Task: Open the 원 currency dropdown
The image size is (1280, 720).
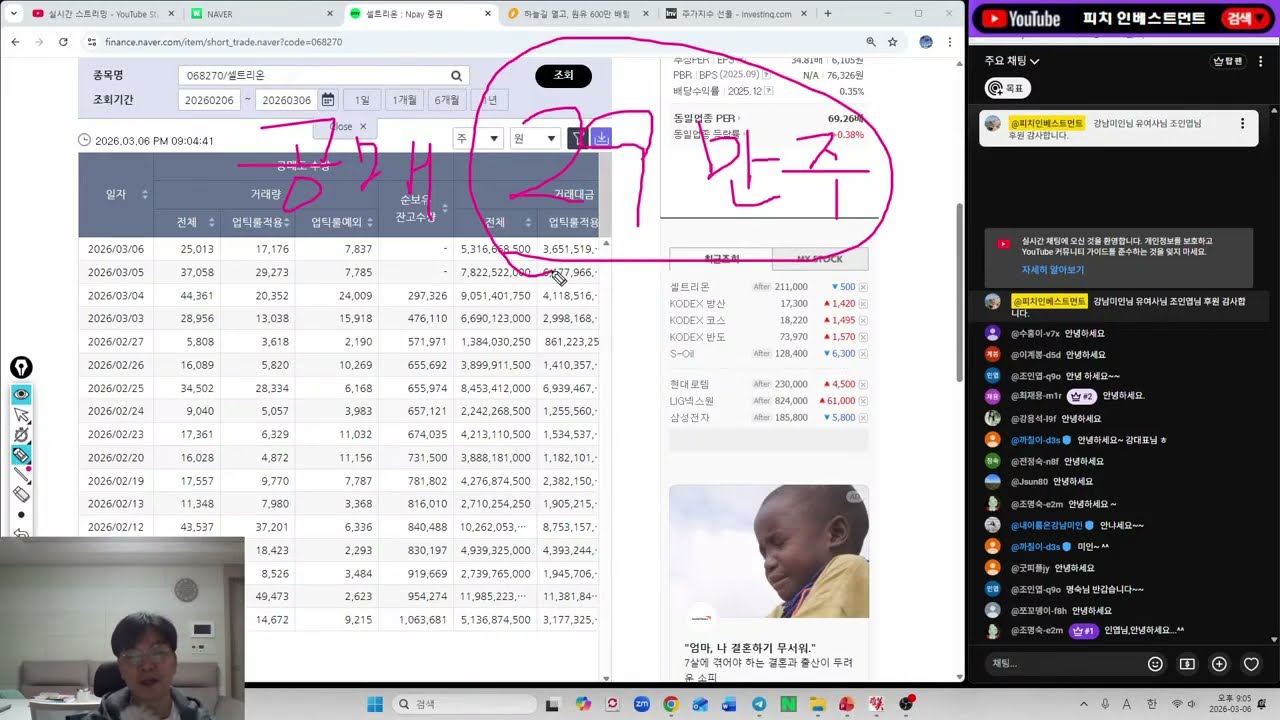Action: point(534,138)
